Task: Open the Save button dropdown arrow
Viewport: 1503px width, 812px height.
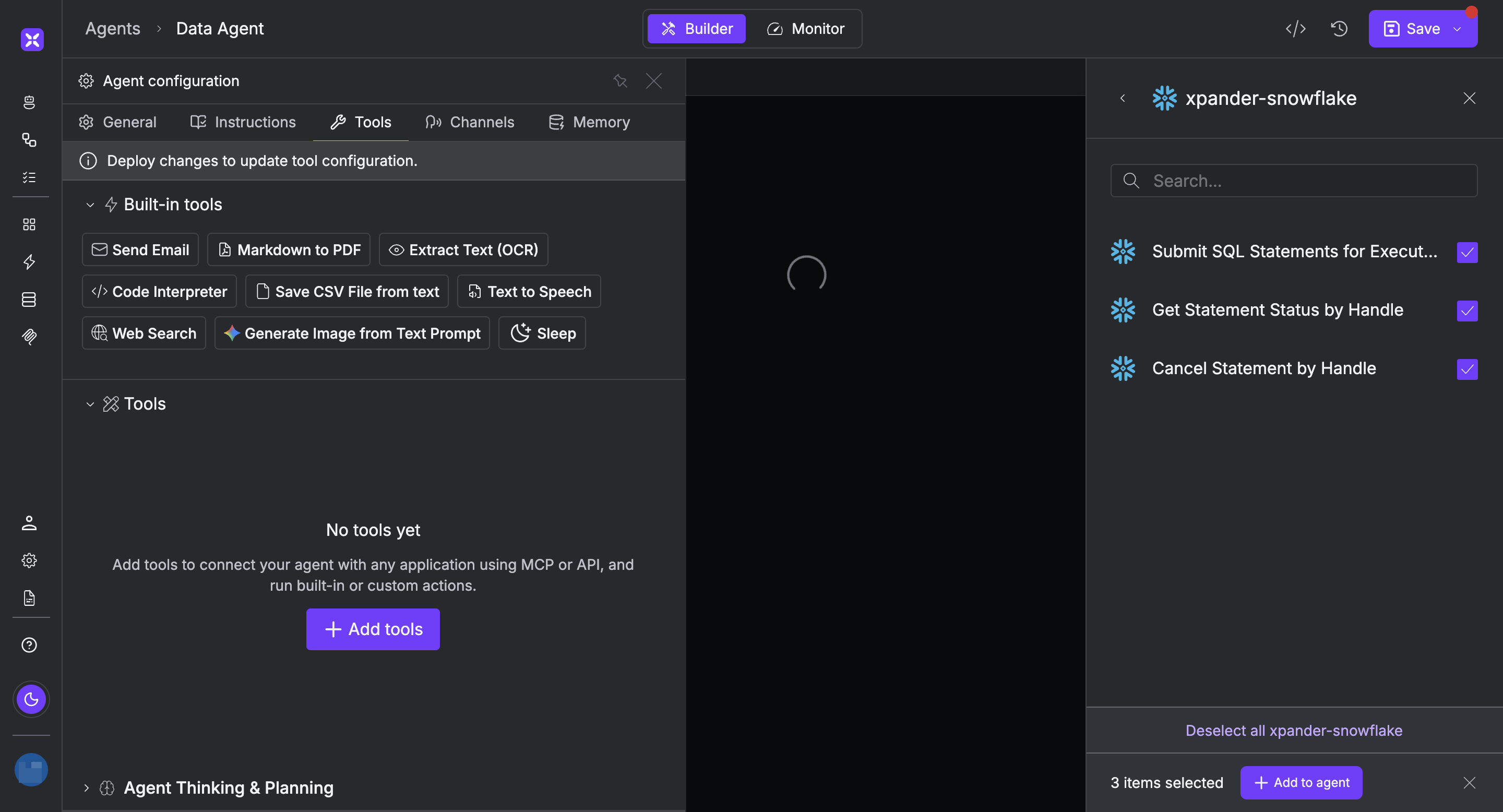Action: [1457, 29]
